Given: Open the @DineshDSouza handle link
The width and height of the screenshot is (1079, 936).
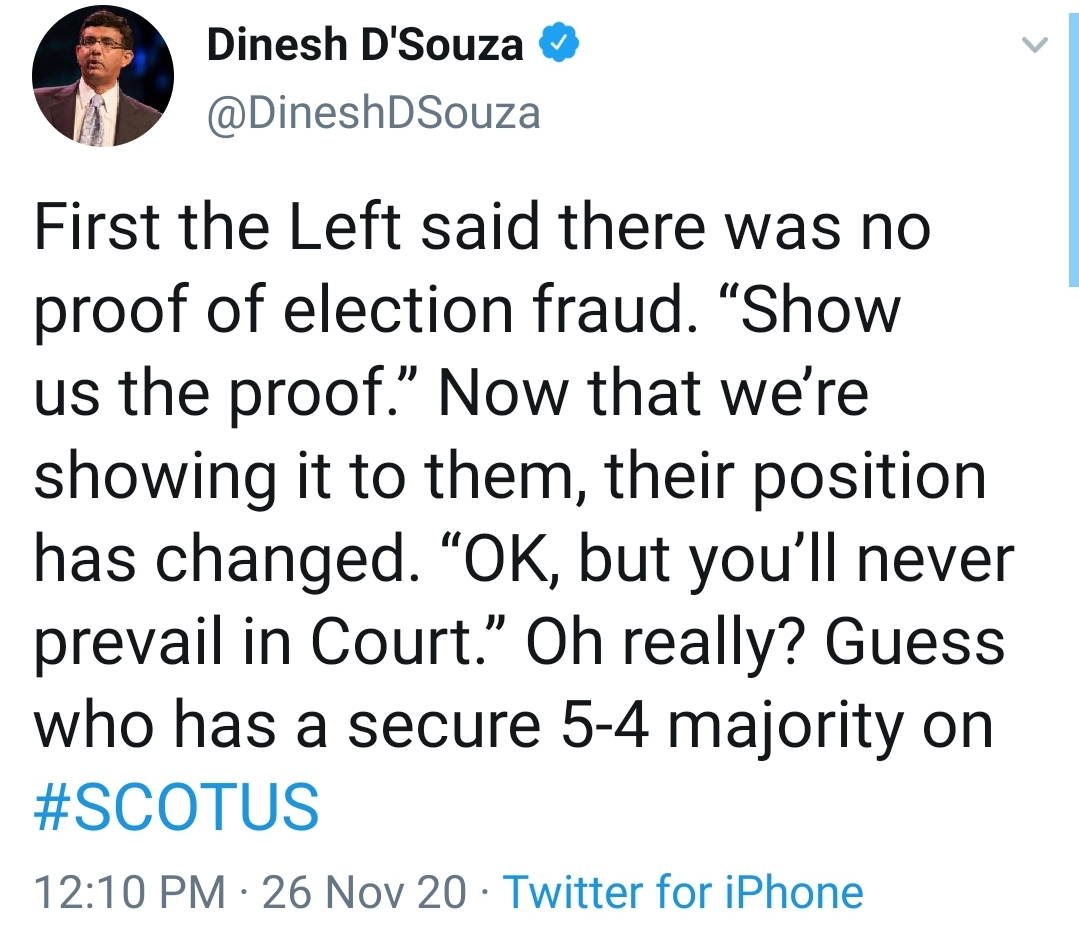Looking at the screenshot, I should click(373, 113).
